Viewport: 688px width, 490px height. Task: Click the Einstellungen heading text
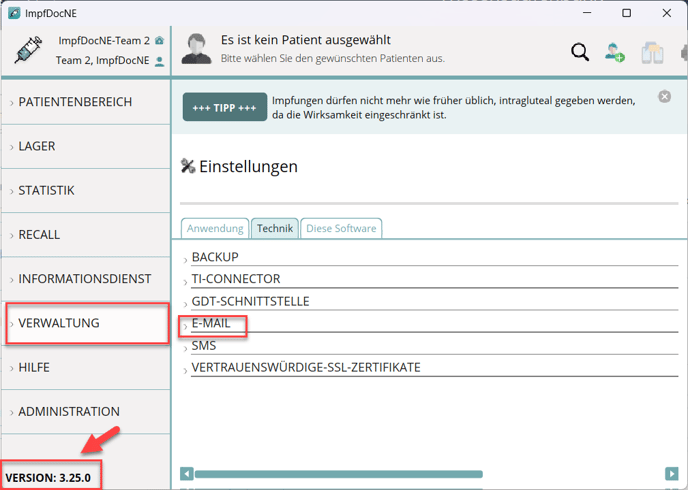(x=248, y=167)
